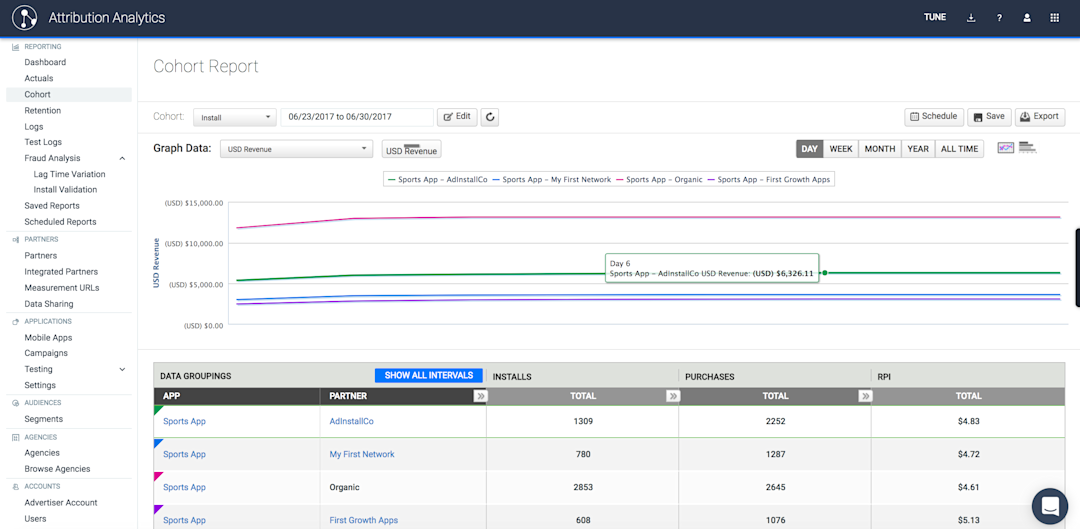The height and width of the screenshot is (529, 1080).
Task: Open Retention in sidebar
Action: 43,110
